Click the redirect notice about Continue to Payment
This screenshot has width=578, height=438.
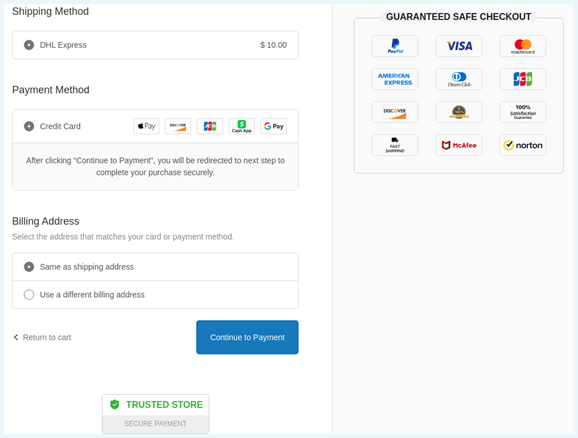click(x=155, y=167)
